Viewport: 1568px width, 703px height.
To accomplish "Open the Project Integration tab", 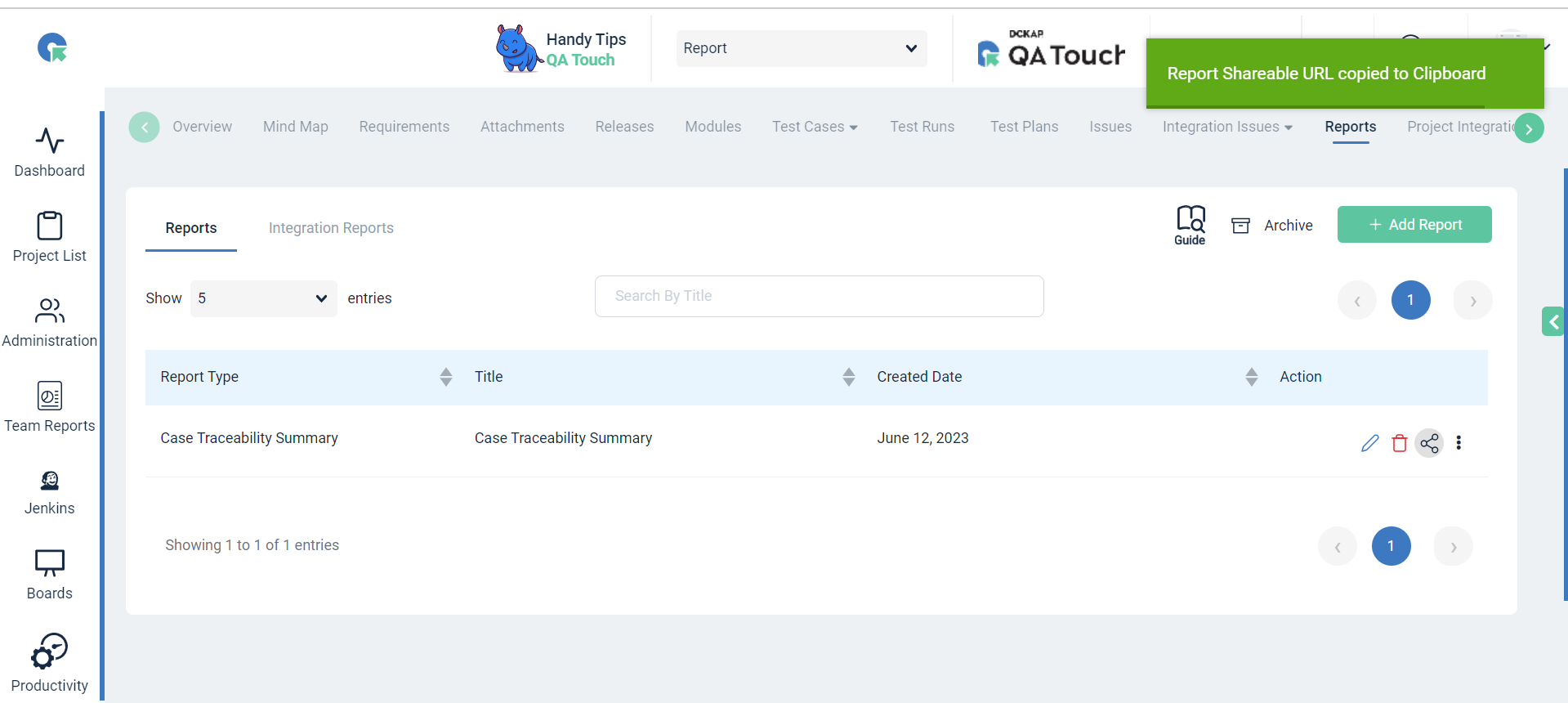I will point(1461,127).
